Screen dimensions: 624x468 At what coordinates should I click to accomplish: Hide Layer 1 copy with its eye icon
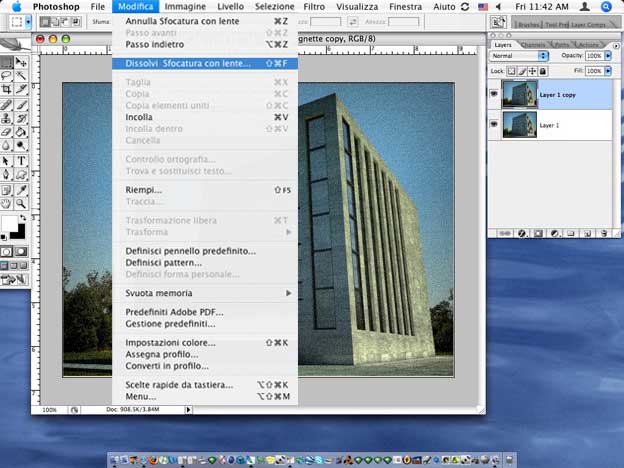click(x=494, y=91)
